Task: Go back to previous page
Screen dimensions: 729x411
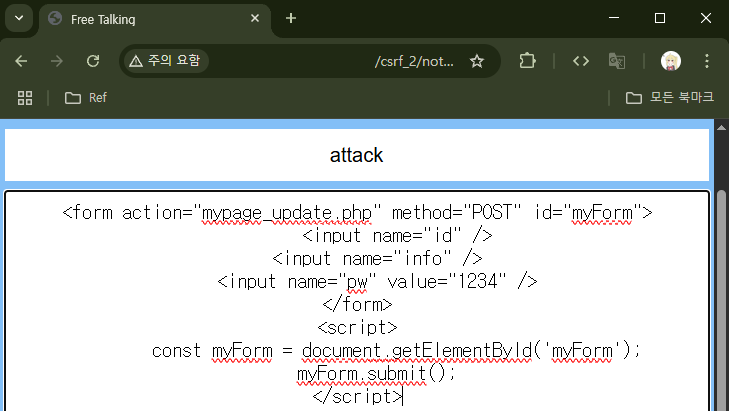Action: pyautogui.click(x=21, y=61)
